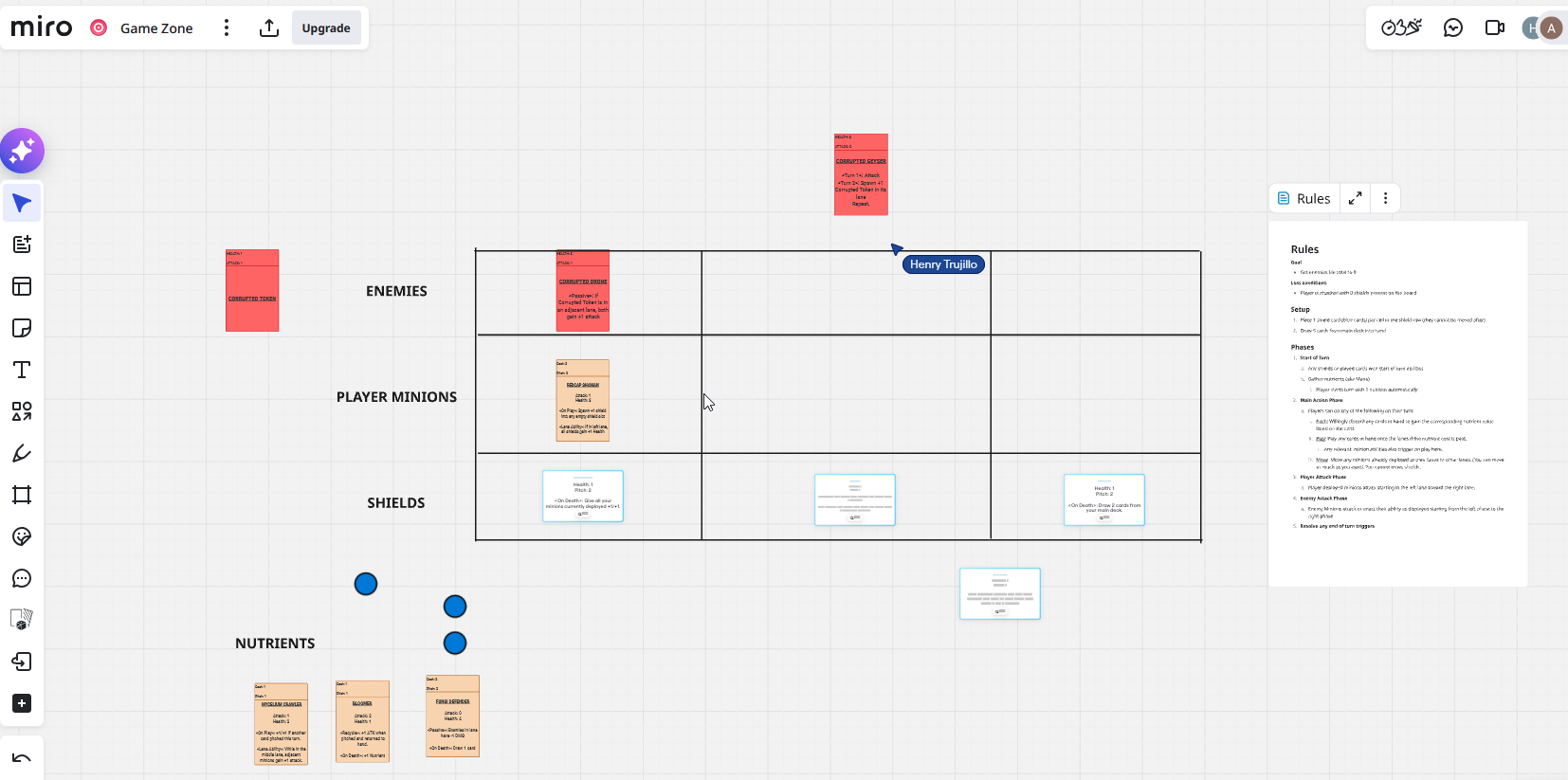Select the cursor arrow tool
The image size is (1568, 780).
pyautogui.click(x=22, y=203)
